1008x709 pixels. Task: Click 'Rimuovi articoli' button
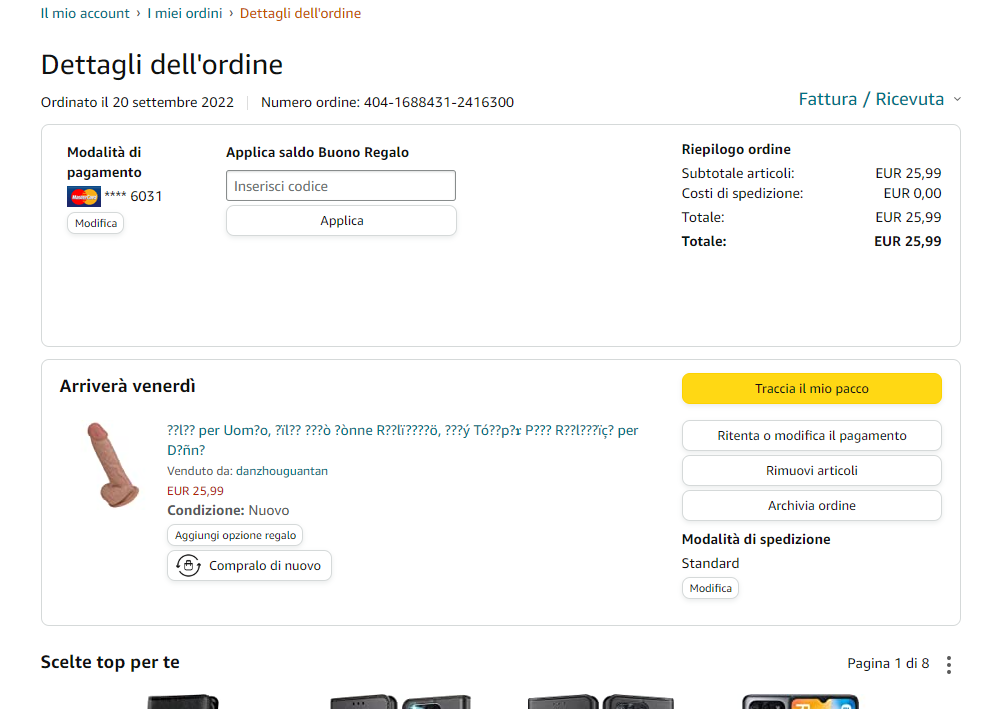click(x=812, y=471)
